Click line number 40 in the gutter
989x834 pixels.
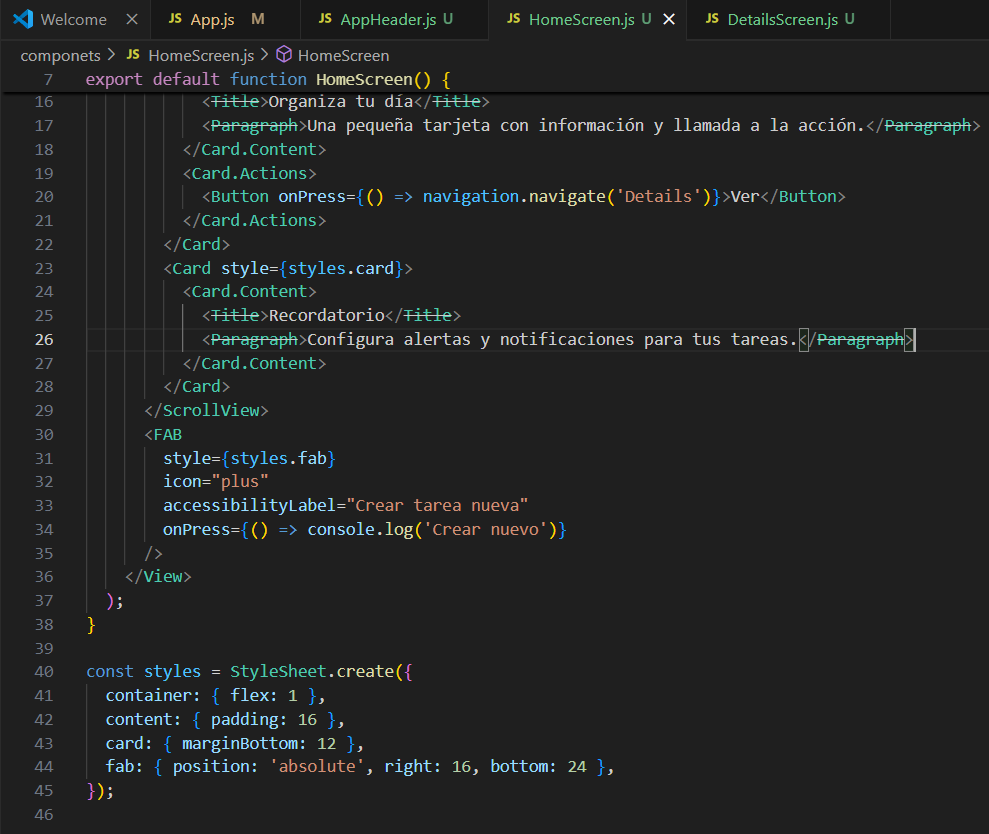(44, 671)
